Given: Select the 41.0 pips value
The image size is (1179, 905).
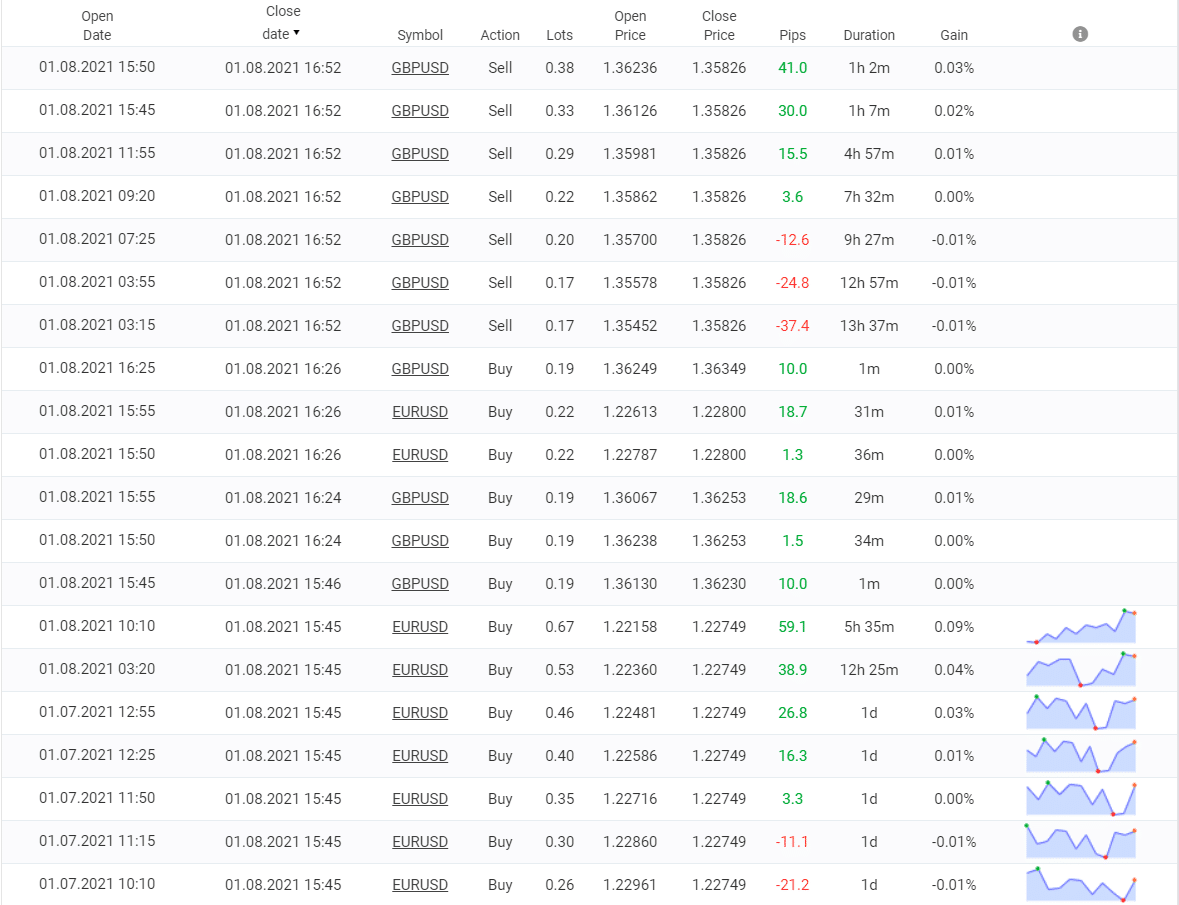Looking at the screenshot, I should pos(793,68).
